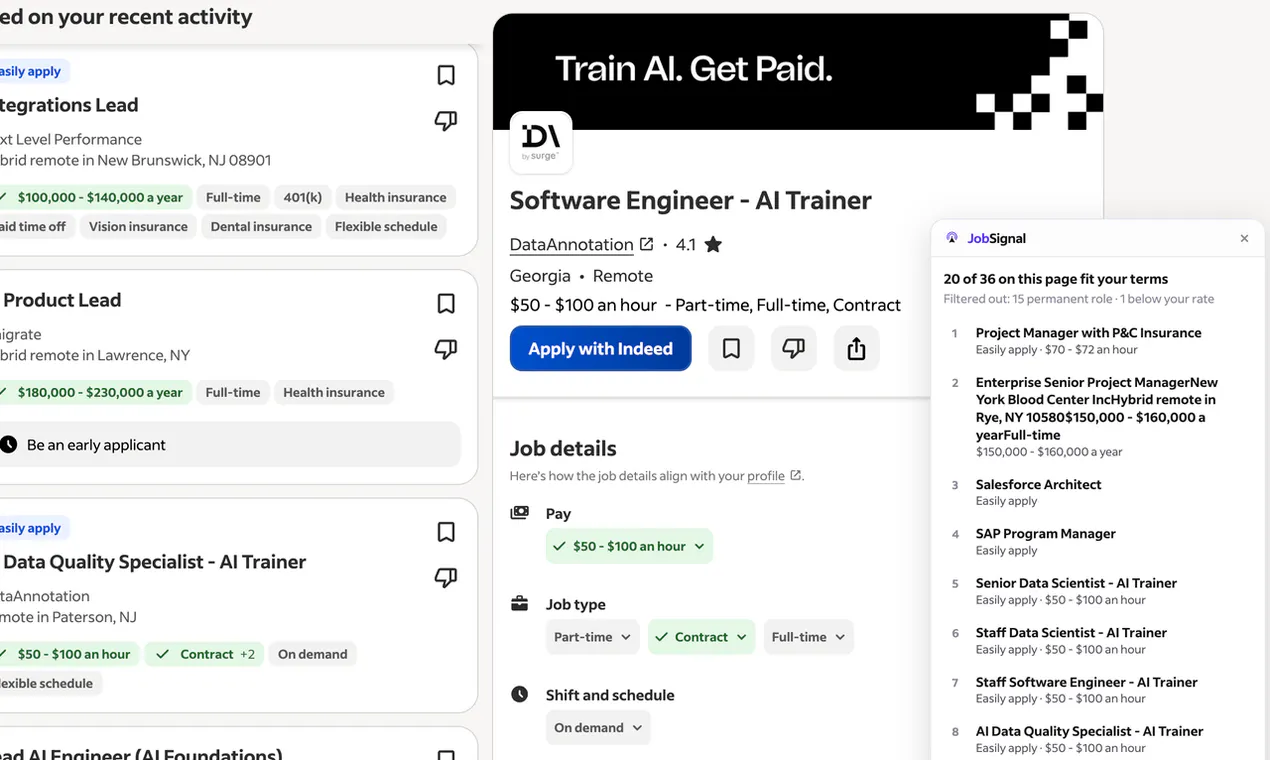This screenshot has width=1270, height=760.
Task: Click the Health insurance tag on Product Lead card
Action: tap(333, 393)
